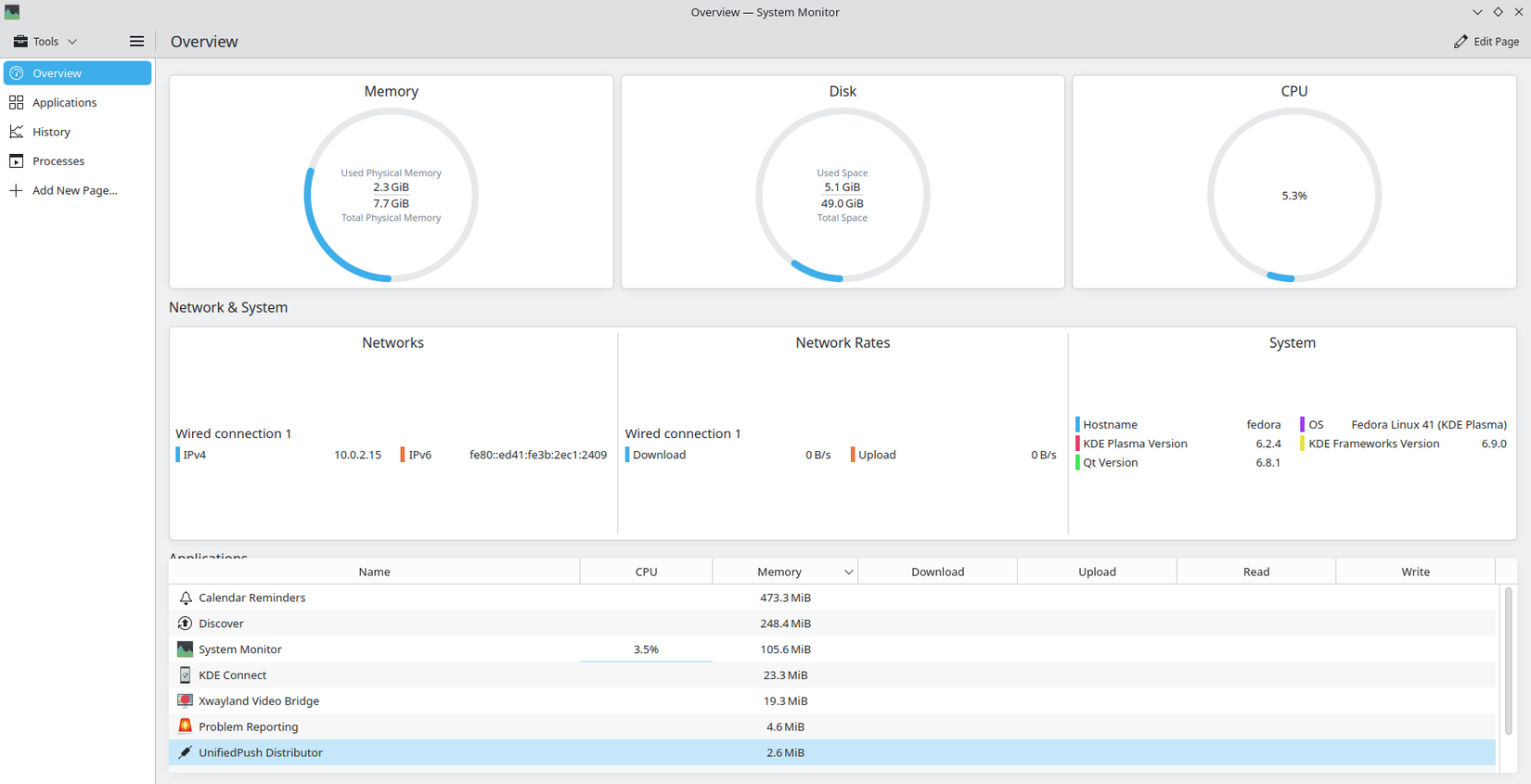
Task: Click Add New Page in sidebar
Action: point(74,190)
